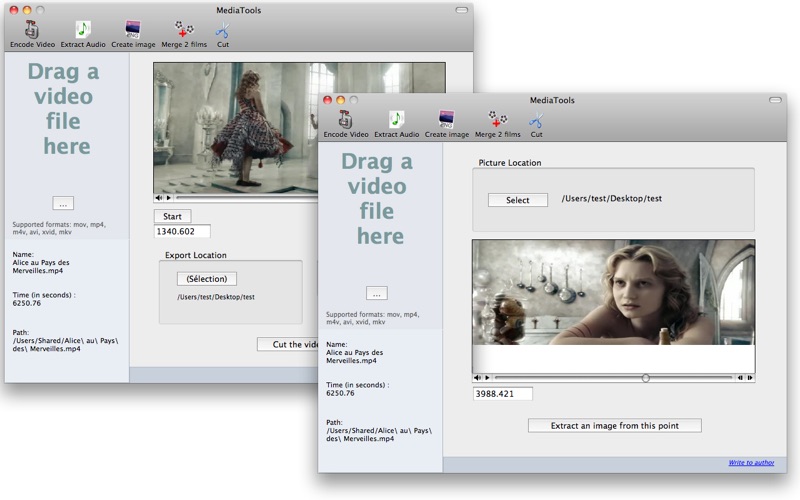Open Extract Audio in the back window toolbar
Viewport: 800px width, 500px height.
tap(83, 34)
